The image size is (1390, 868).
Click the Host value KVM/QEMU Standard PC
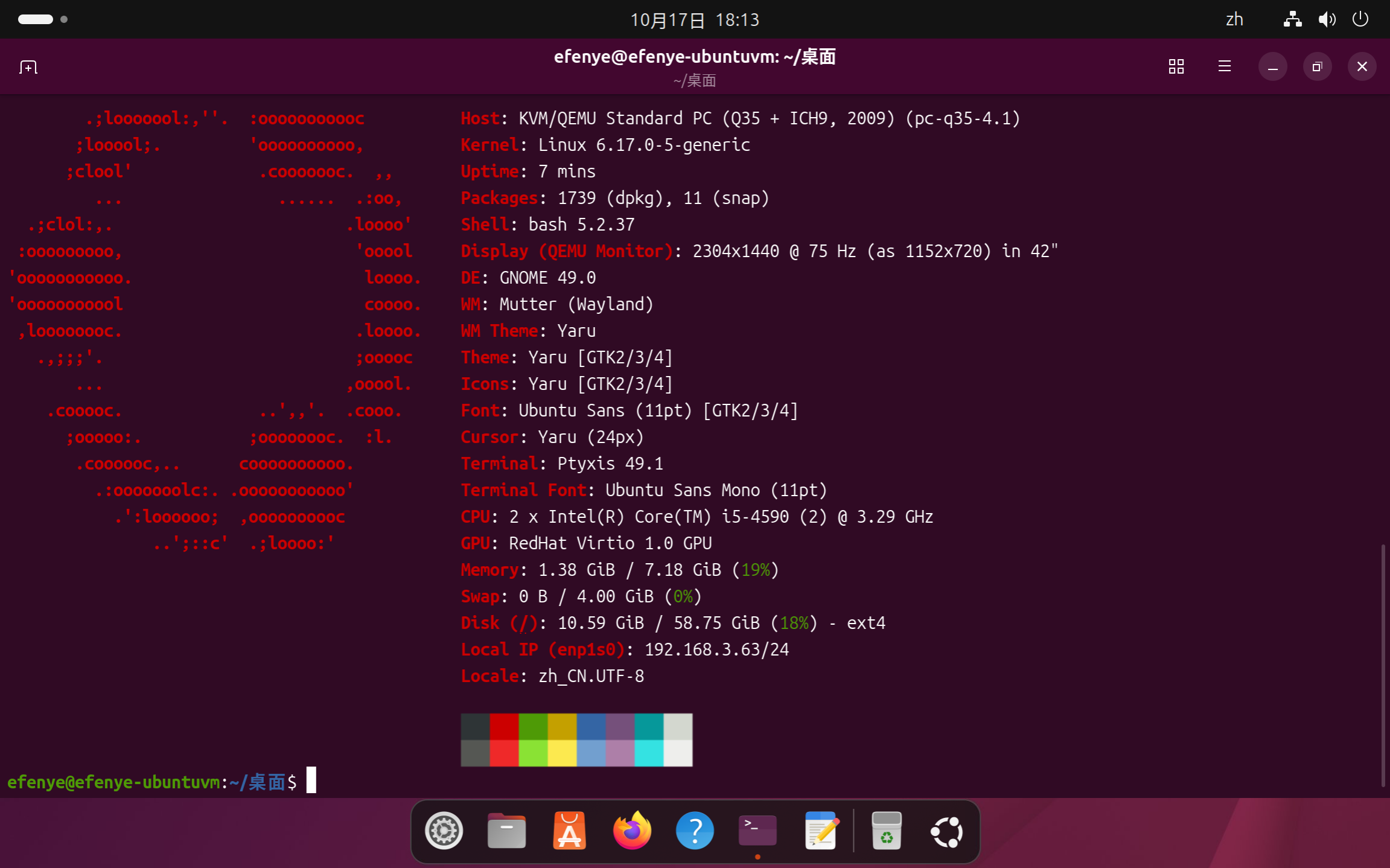770,118
